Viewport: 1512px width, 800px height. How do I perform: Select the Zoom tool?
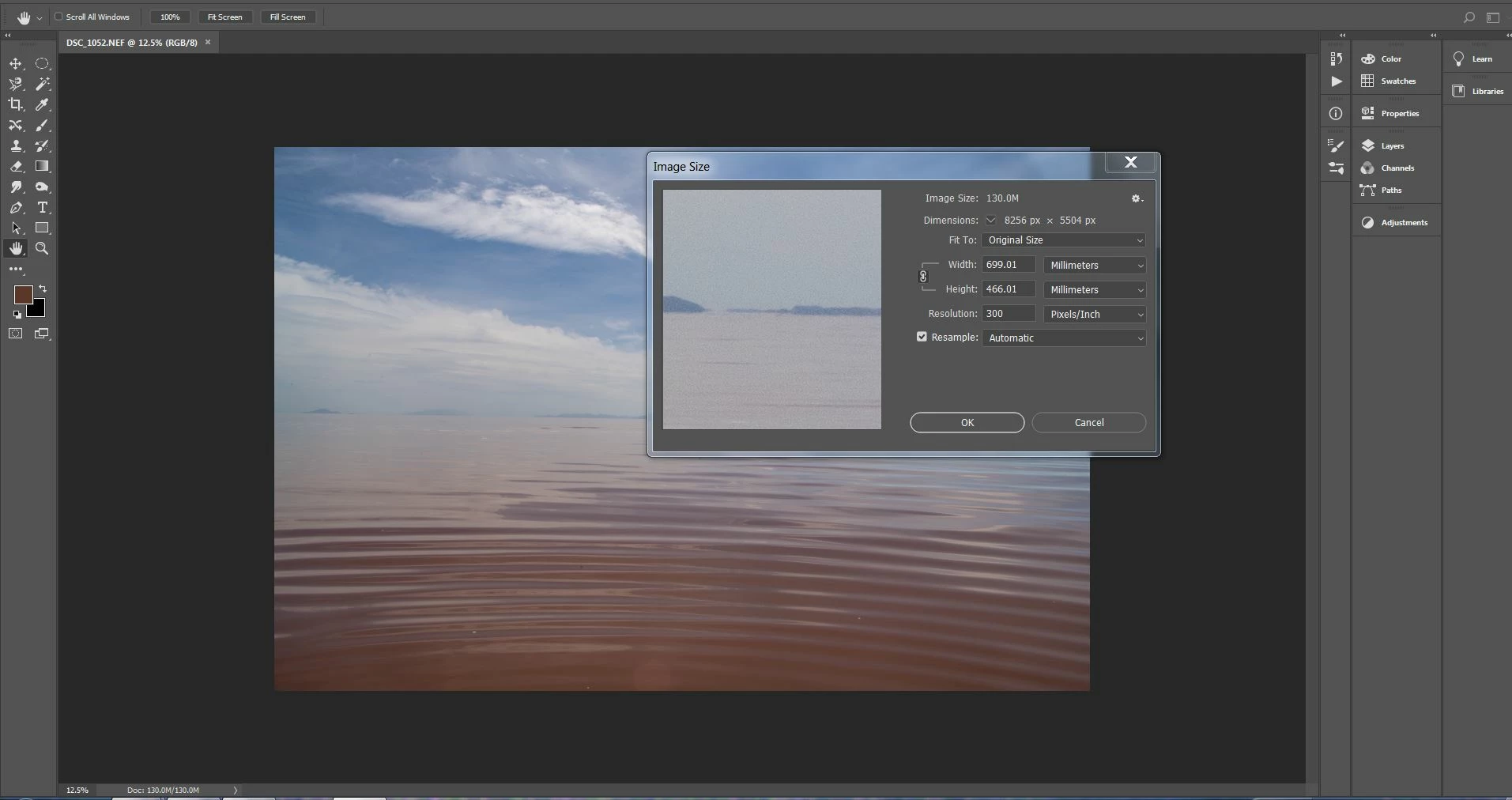pyautogui.click(x=43, y=248)
